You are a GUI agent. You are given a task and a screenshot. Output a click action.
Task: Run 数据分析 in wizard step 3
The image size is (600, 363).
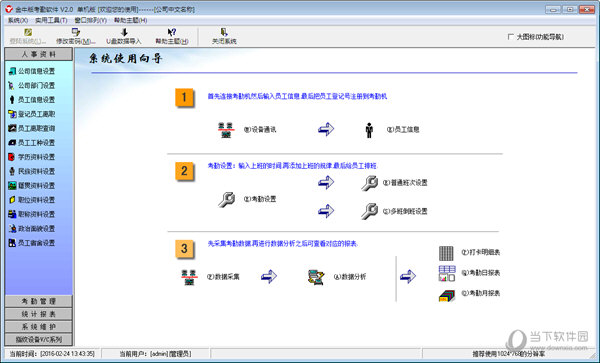pyautogui.click(x=337, y=277)
